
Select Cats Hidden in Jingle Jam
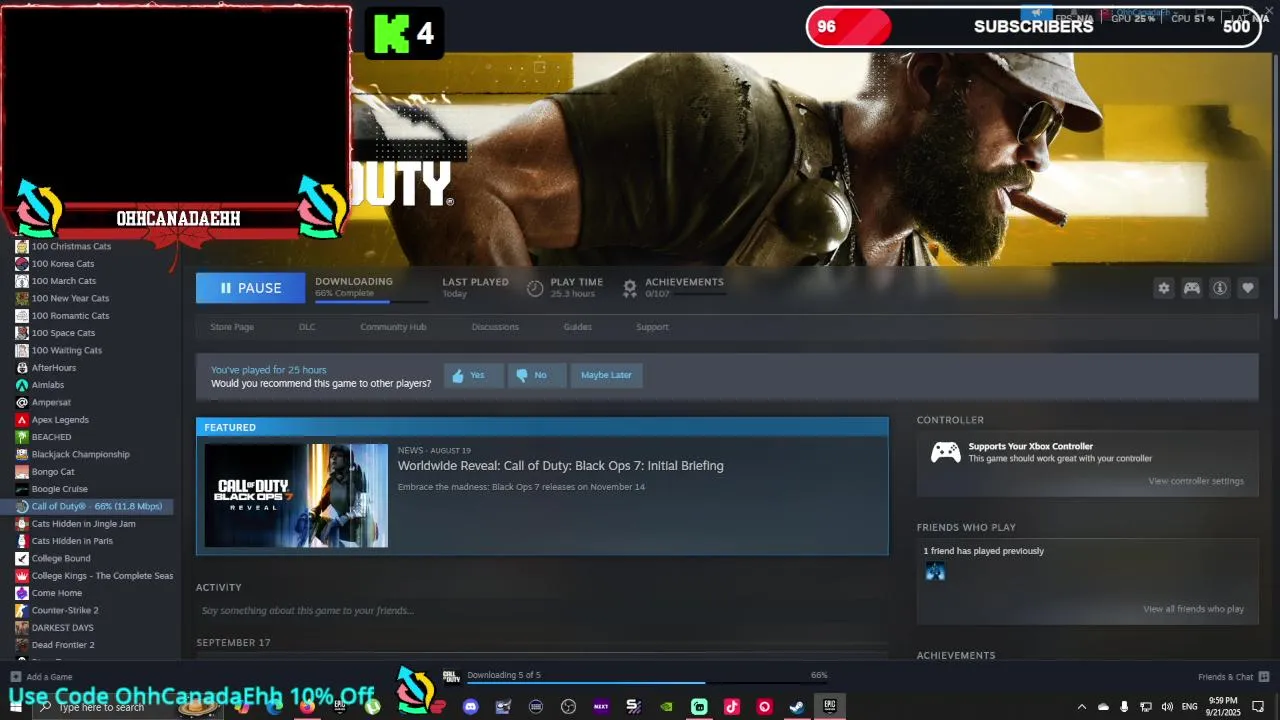pyautogui.click(x=84, y=524)
